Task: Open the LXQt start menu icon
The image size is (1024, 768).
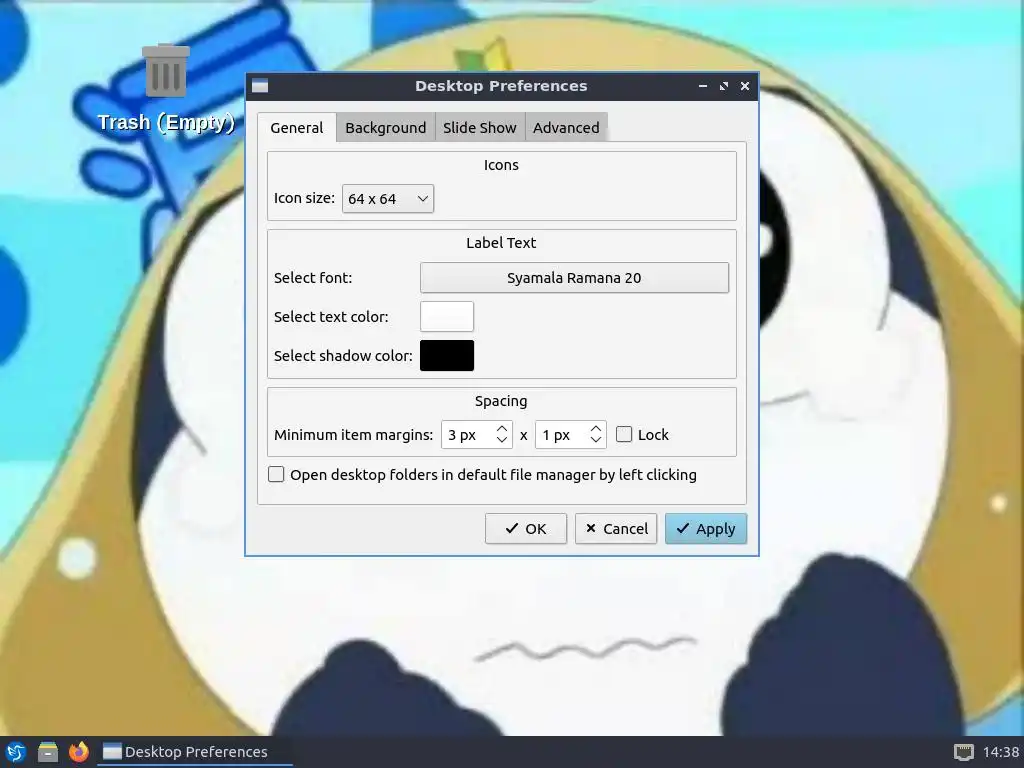Action: (16, 752)
